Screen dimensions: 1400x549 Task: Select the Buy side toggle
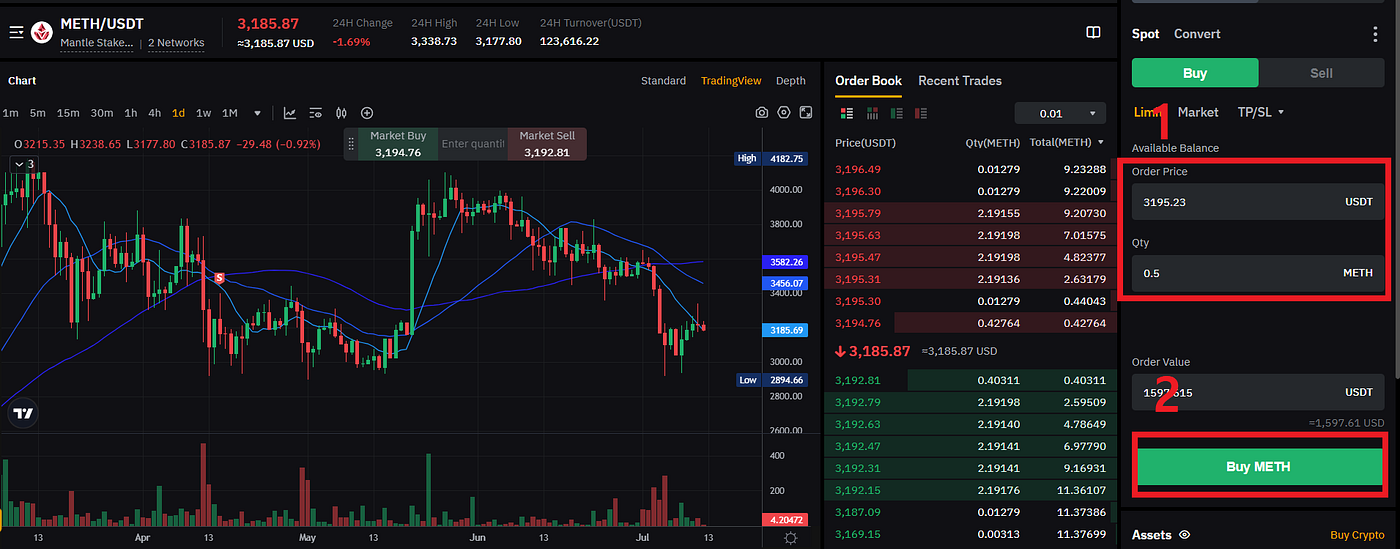pos(1195,73)
